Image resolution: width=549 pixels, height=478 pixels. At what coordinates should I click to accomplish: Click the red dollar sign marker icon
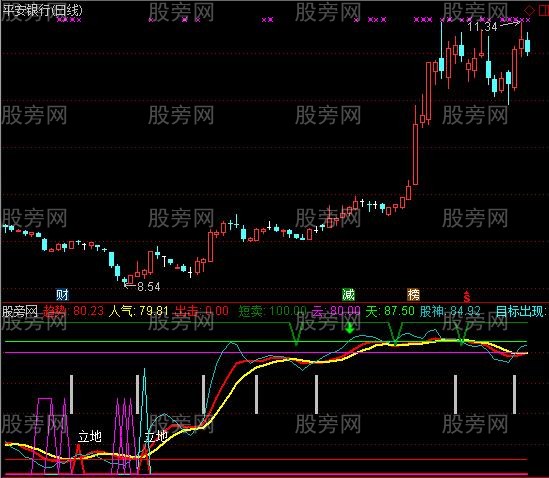point(466,296)
